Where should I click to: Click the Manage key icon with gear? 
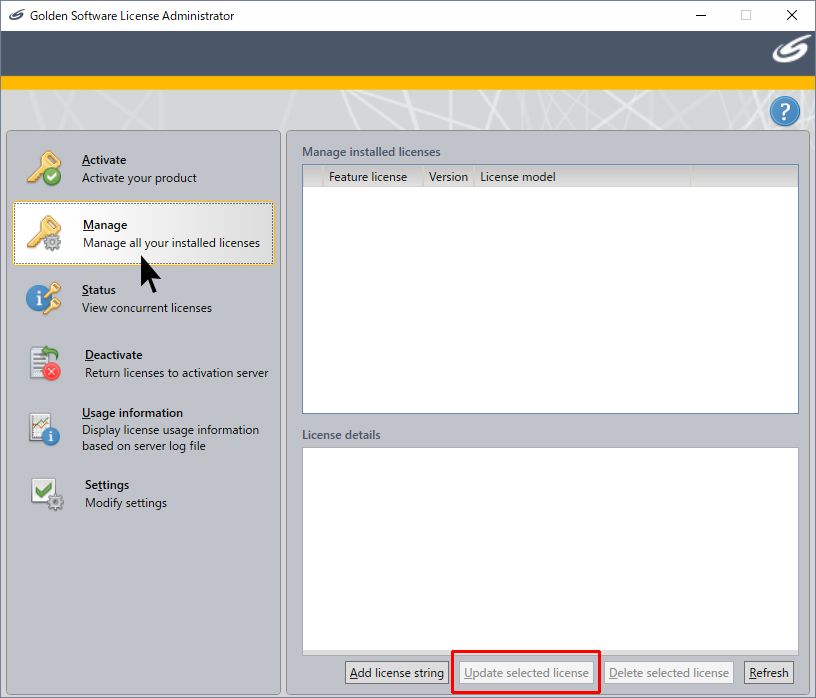tap(43, 233)
